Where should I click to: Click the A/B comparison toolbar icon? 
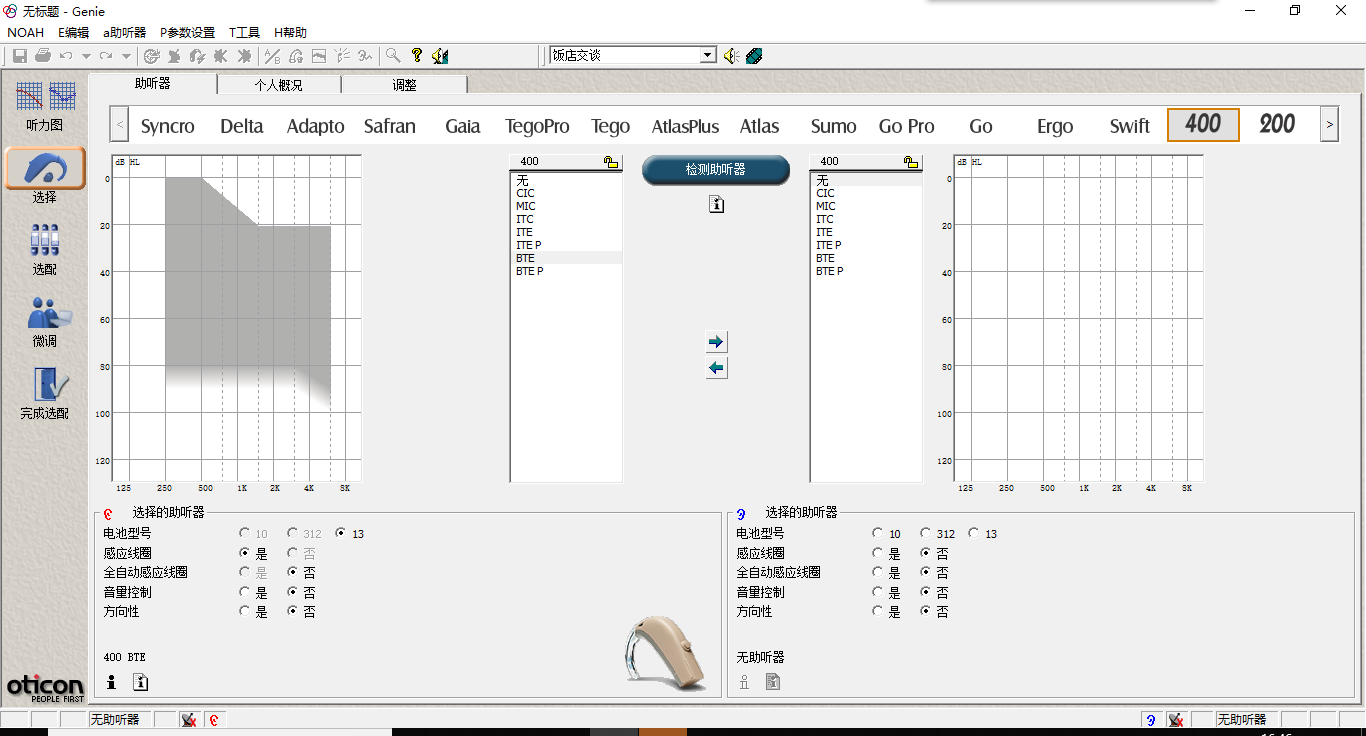click(272, 56)
